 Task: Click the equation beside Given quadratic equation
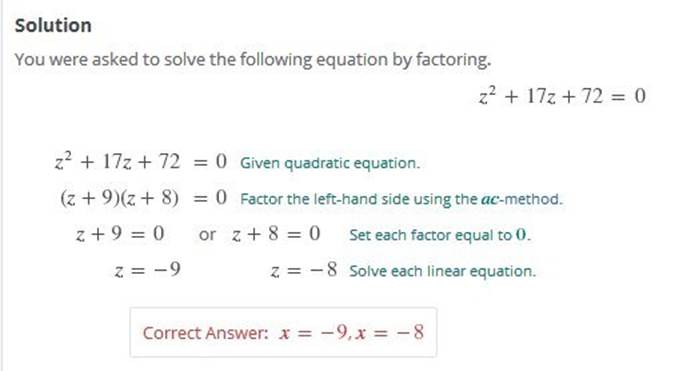coord(140,161)
